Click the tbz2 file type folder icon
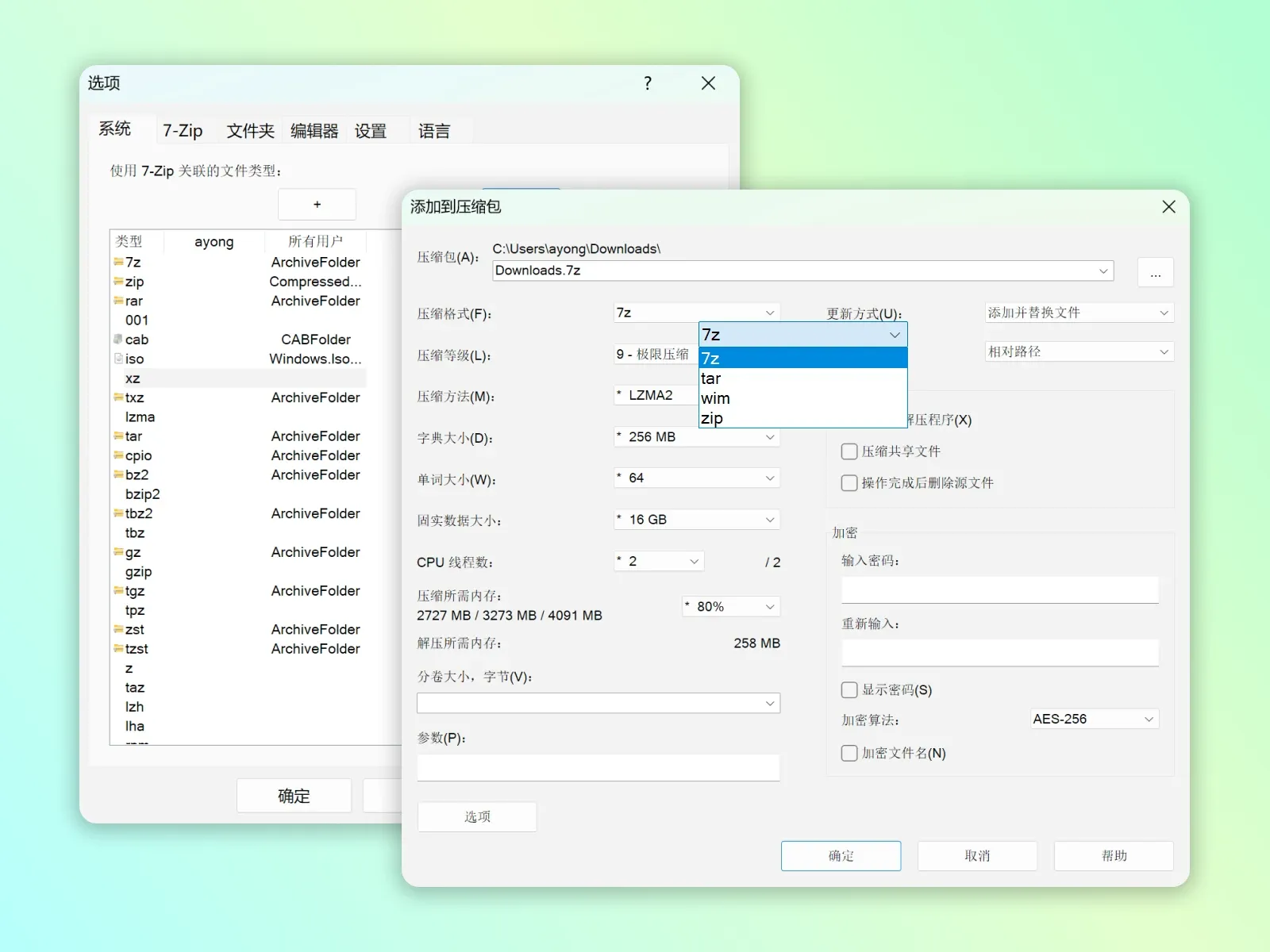This screenshot has width=1270, height=952. click(118, 513)
